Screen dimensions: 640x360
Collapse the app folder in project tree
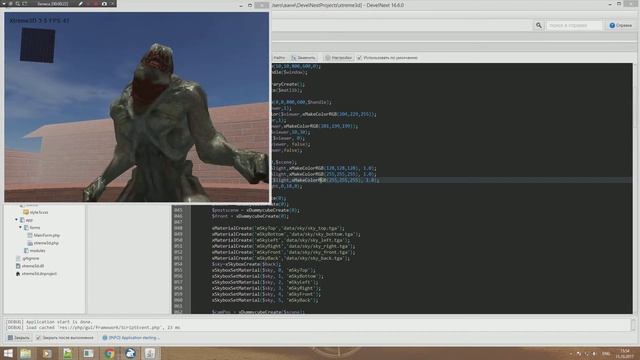click(x=16, y=220)
